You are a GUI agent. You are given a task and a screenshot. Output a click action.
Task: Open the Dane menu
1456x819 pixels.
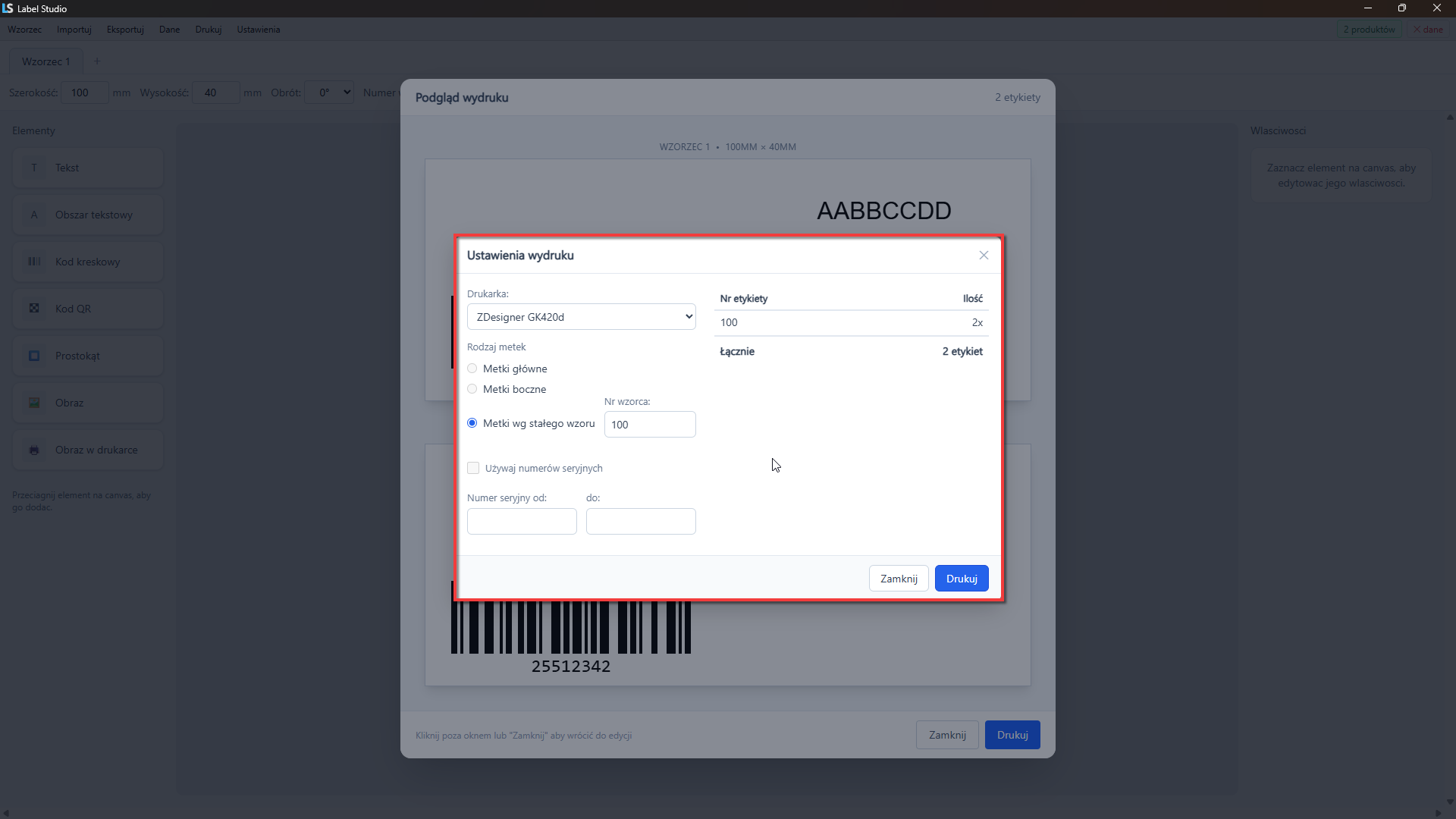169,30
